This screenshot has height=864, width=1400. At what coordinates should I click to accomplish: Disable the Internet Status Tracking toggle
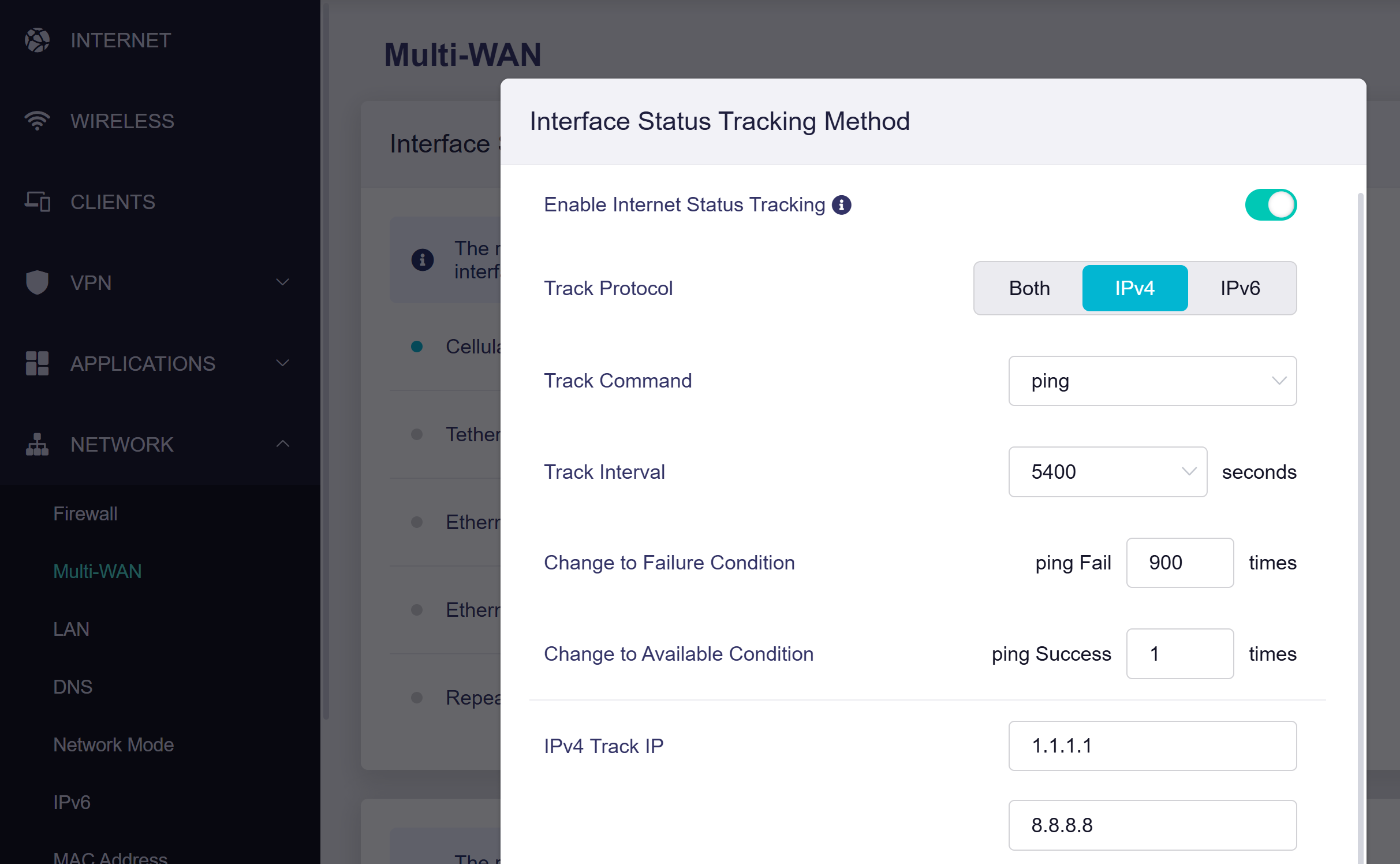tap(1270, 205)
